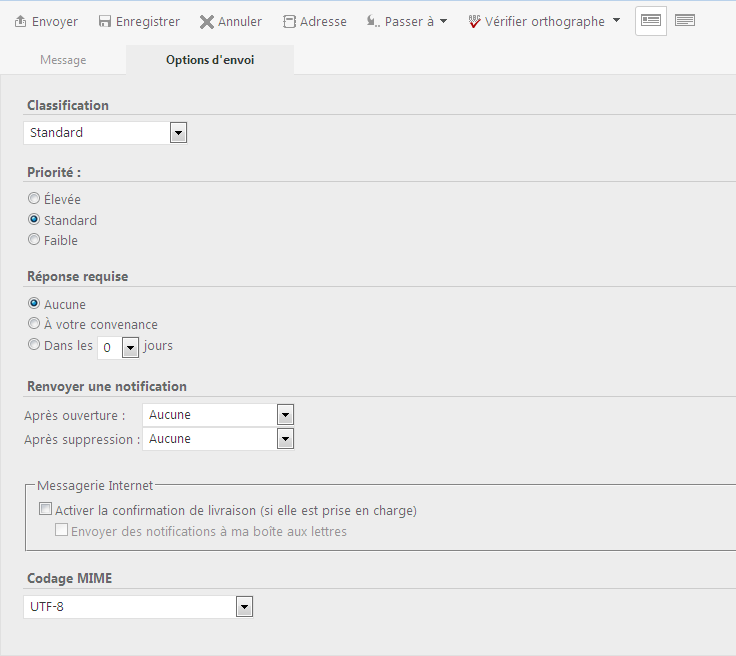This screenshot has width=736, height=656.
Task: Select the highlighted header layout icon
Action: pos(651,21)
